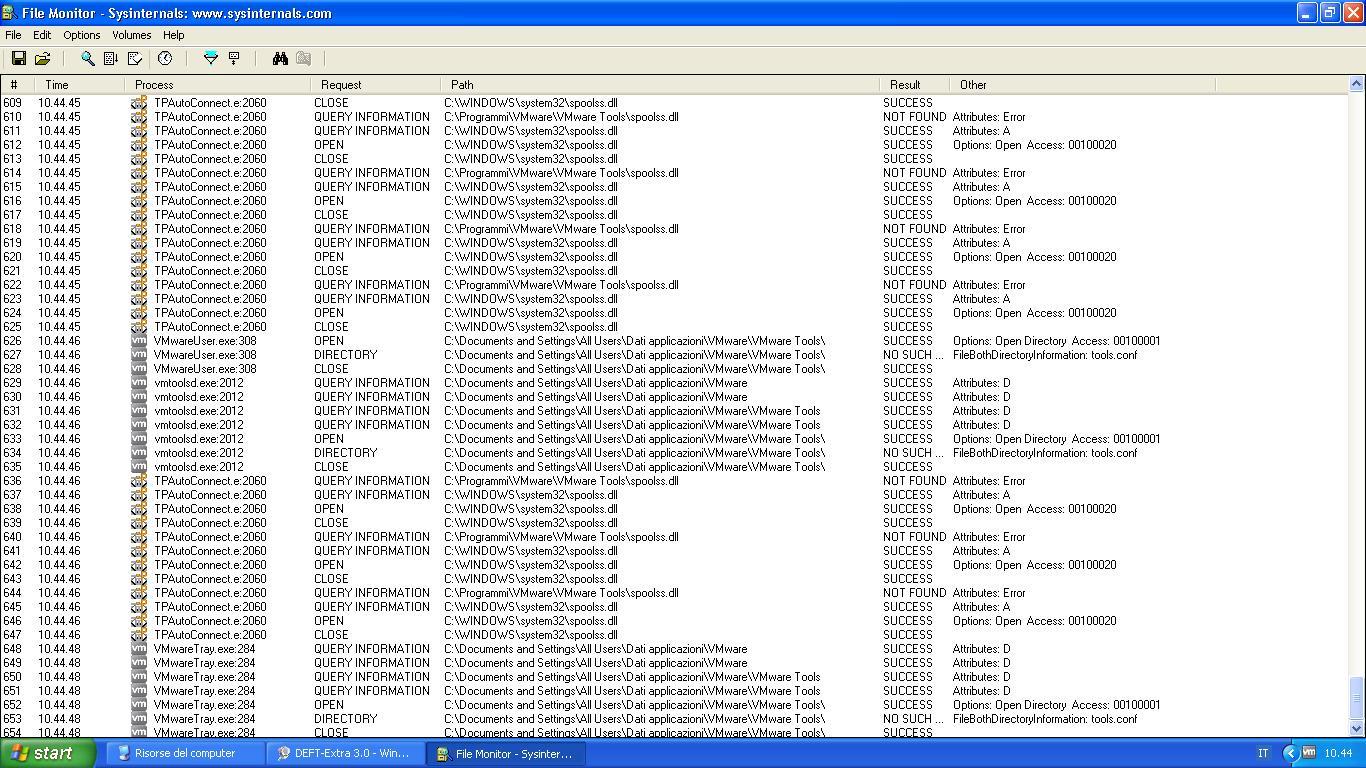Expand hidden system tray icons arrow
The width and height of the screenshot is (1366, 768).
coord(1290,753)
